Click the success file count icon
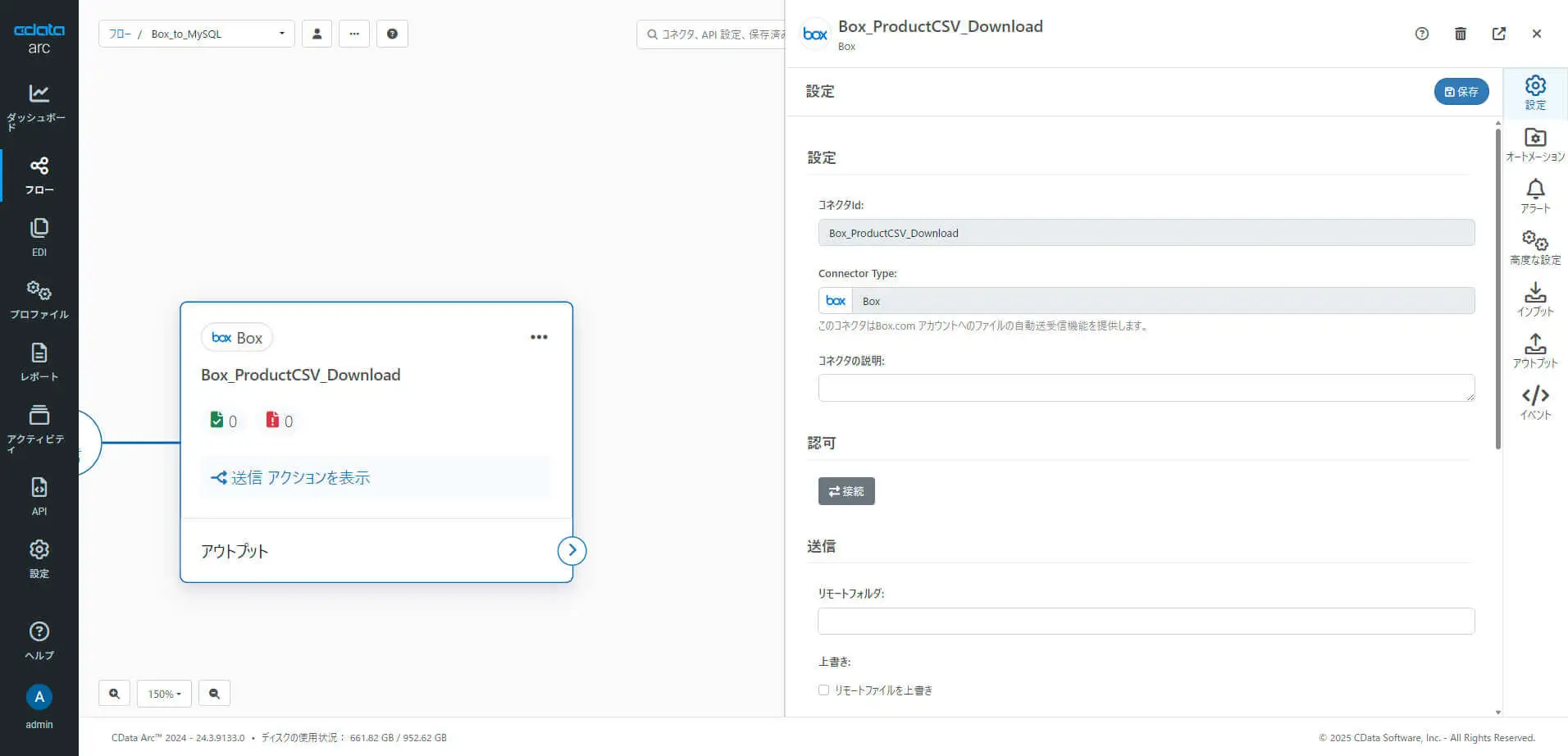 click(217, 420)
